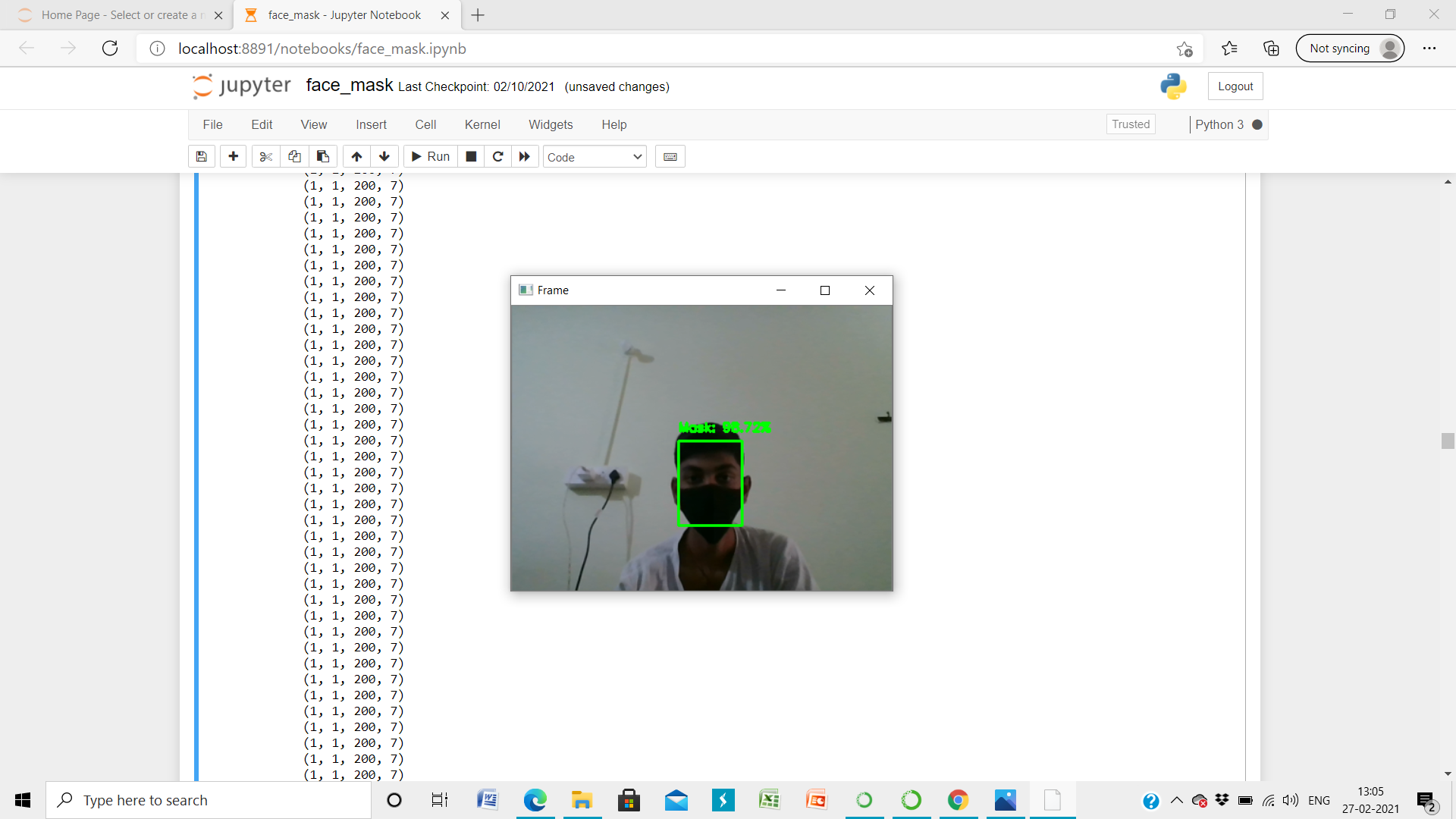Open the Windows Start menu
1456x819 pixels.
tap(23, 800)
